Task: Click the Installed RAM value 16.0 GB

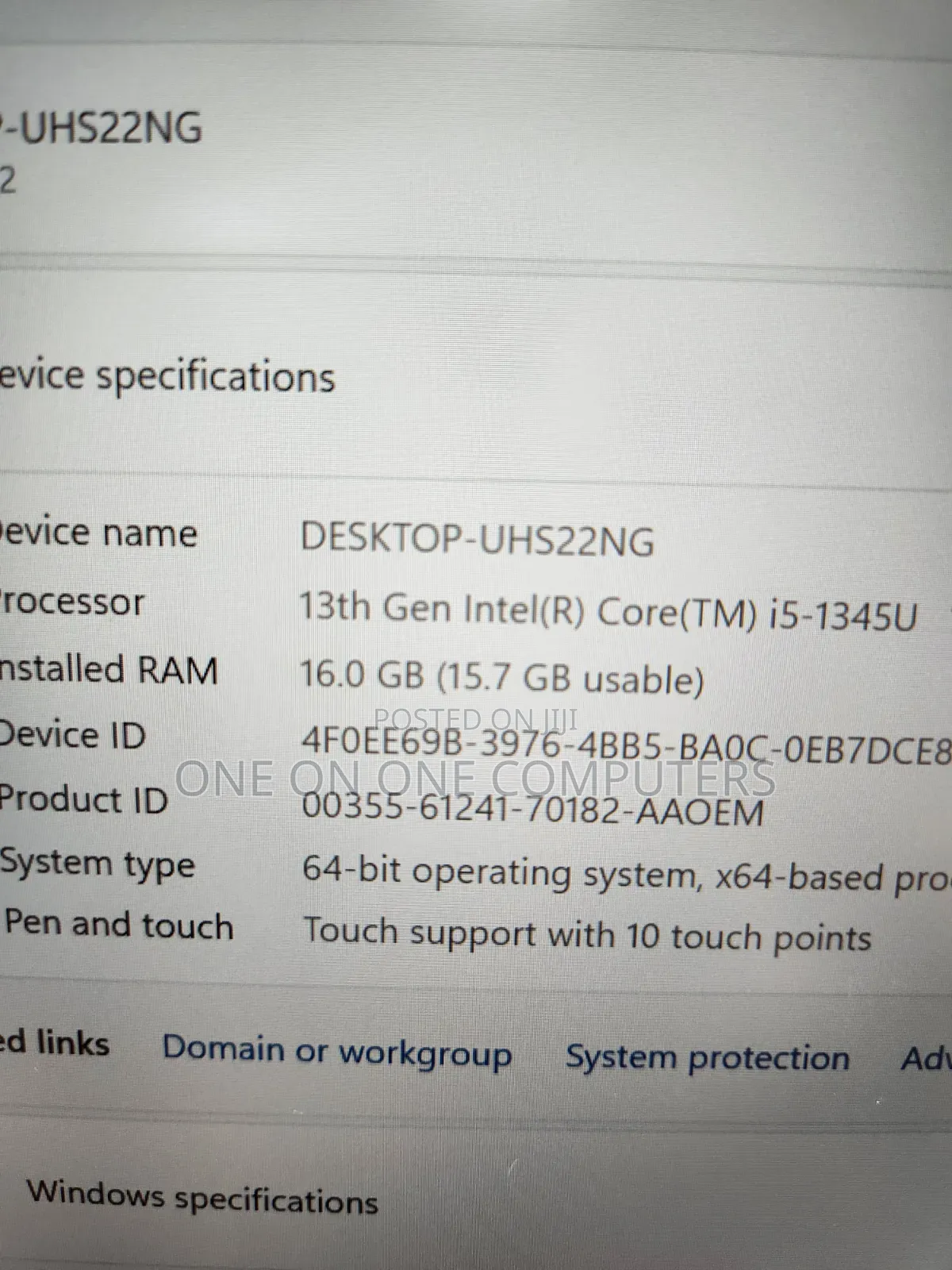Action: click(x=501, y=676)
